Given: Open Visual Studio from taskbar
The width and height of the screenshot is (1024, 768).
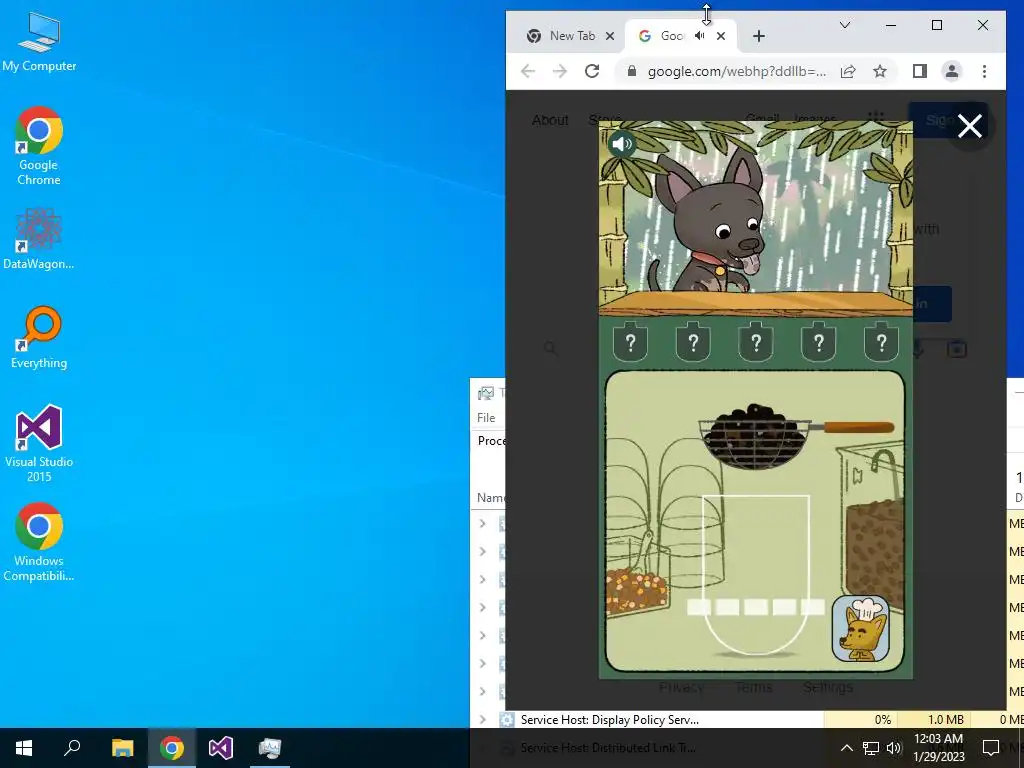Looking at the screenshot, I should 221,748.
